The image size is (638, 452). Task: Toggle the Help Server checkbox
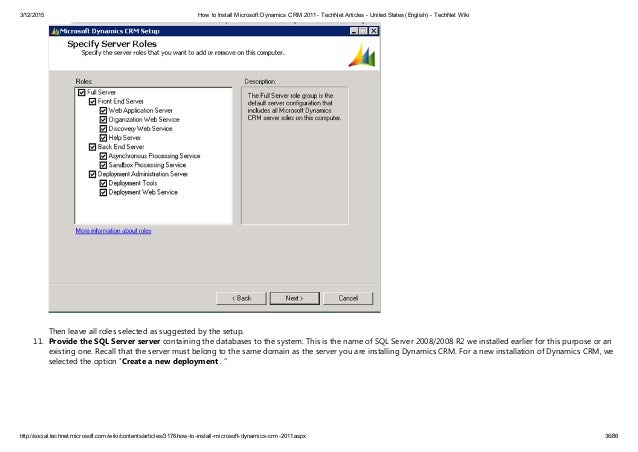coord(103,138)
